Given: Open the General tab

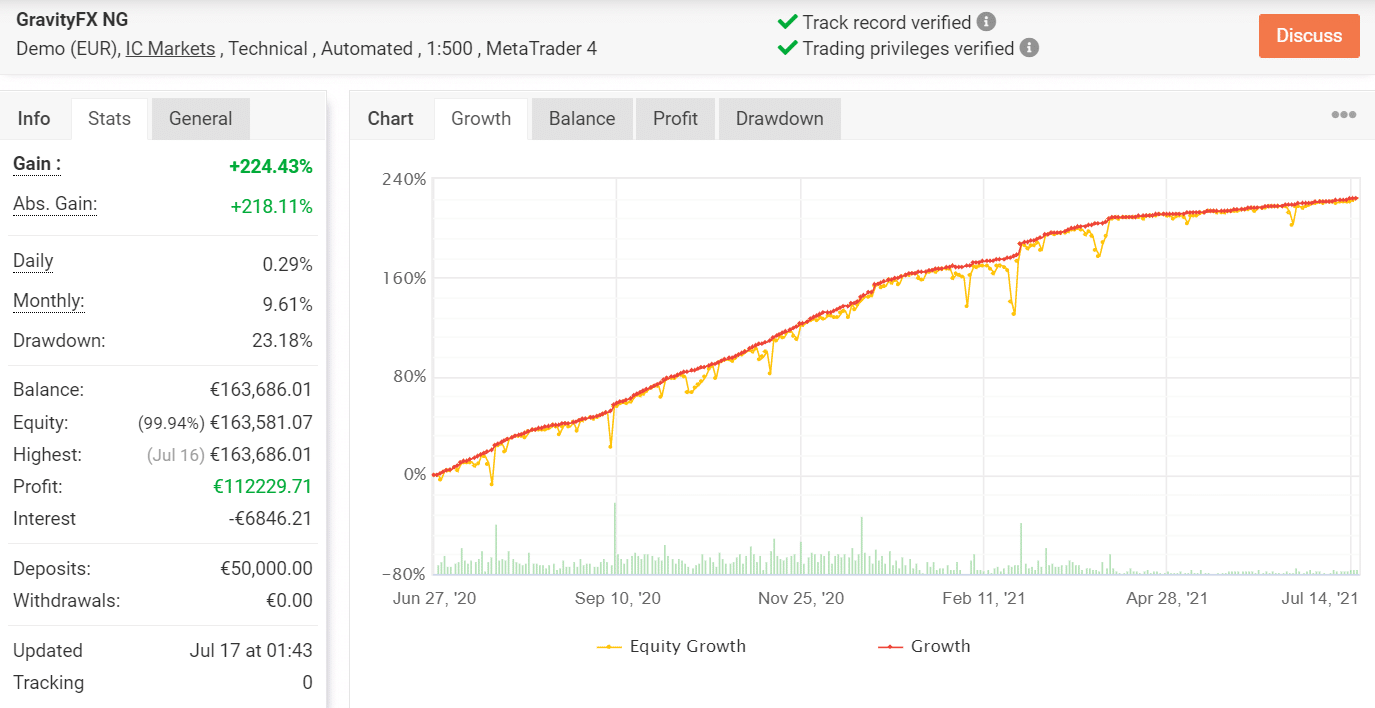Looking at the screenshot, I should click(x=200, y=118).
